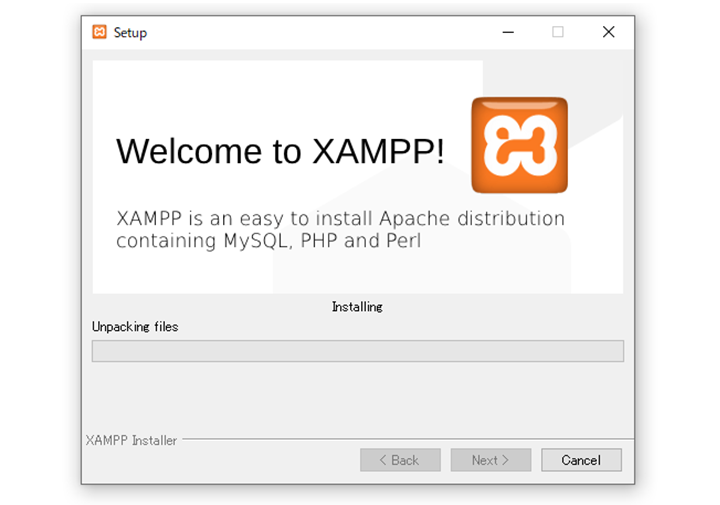Minimize the Setup window
Viewport: 720px width, 505px height.
click(508, 32)
